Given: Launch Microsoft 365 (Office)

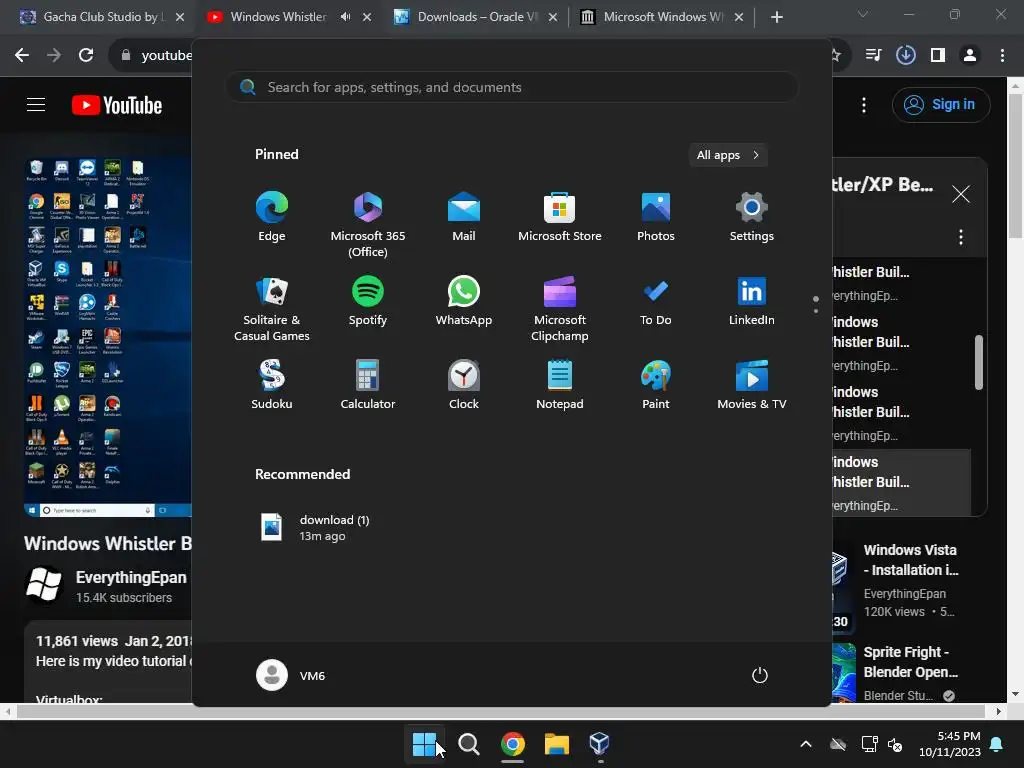Looking at the screenshot, I should pyautogui.click(x=368, y=225).
